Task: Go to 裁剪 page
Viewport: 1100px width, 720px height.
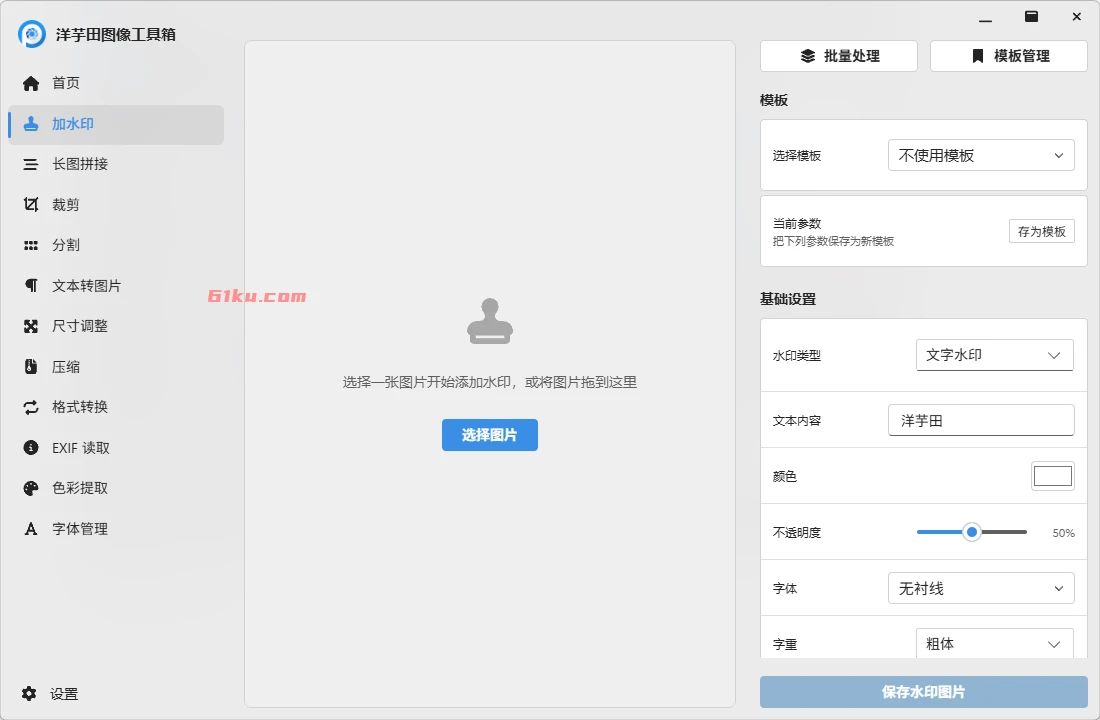Action: 116,205
